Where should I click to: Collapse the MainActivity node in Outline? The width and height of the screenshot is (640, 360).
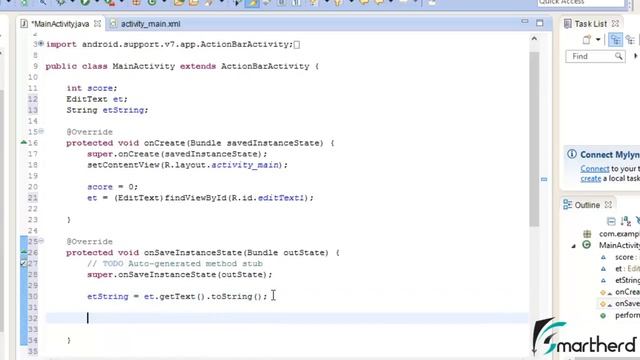click(x=573, y=246)
